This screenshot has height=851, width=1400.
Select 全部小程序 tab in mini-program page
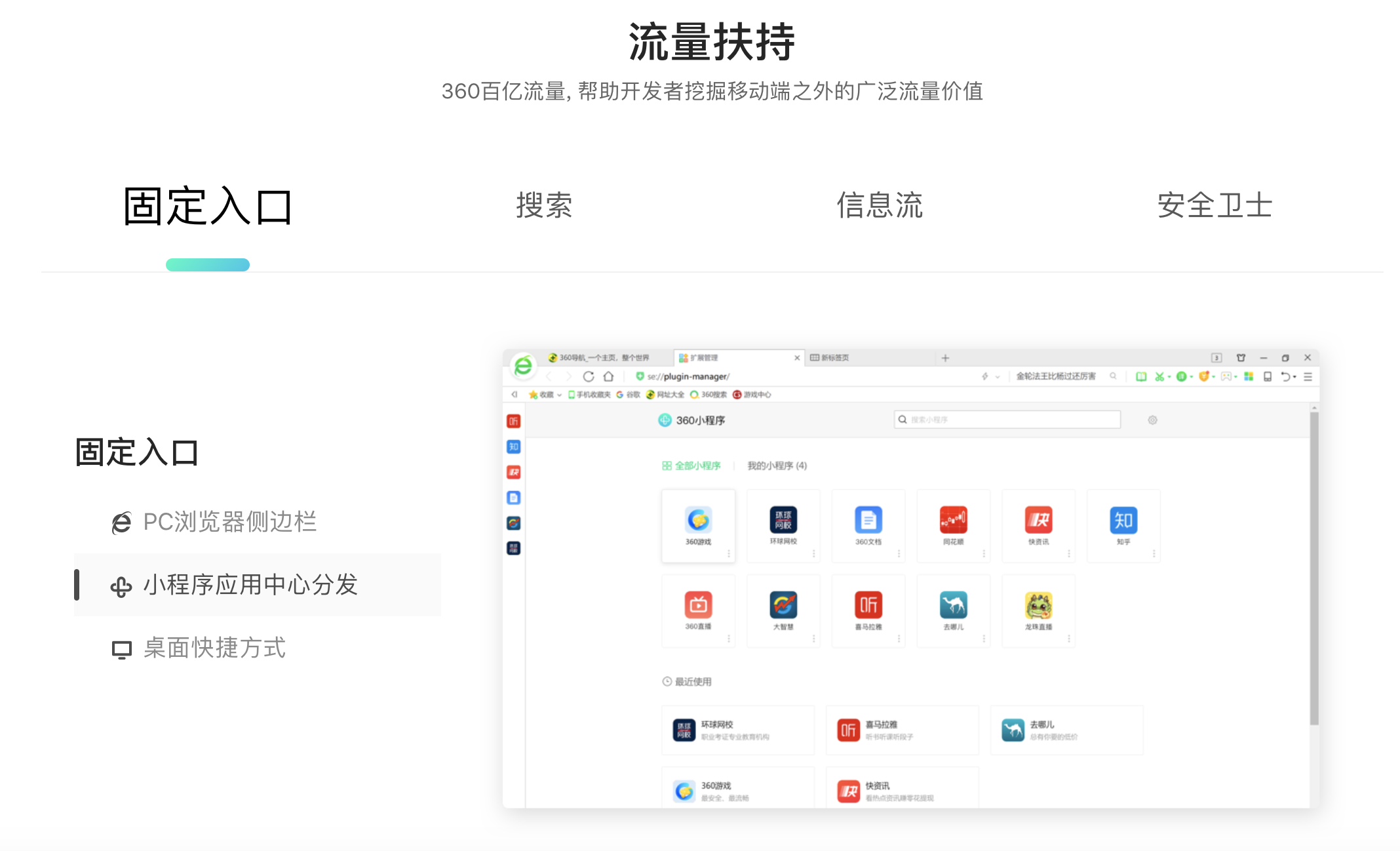pos(691,465)
